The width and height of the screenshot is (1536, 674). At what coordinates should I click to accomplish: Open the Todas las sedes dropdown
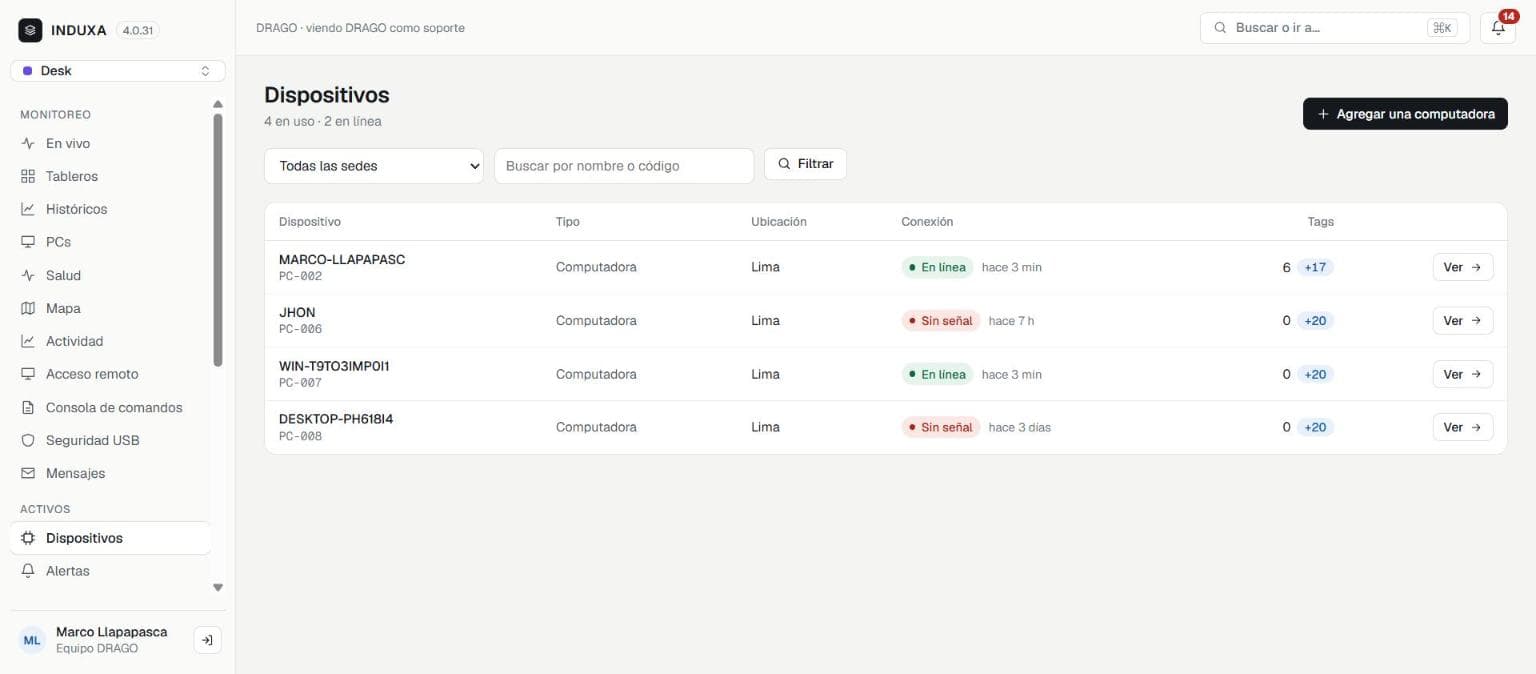[374, 166]
